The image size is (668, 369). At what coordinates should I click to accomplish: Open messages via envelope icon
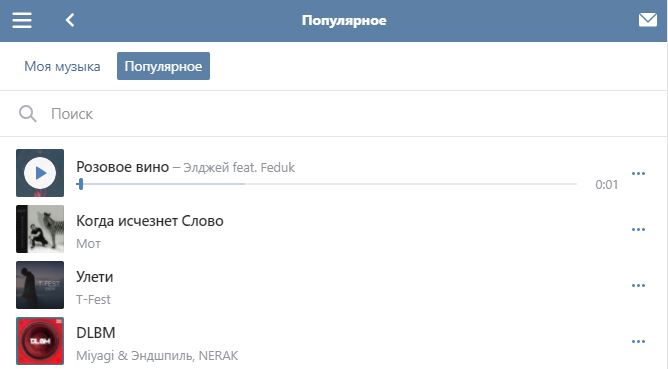coord(648,20)
